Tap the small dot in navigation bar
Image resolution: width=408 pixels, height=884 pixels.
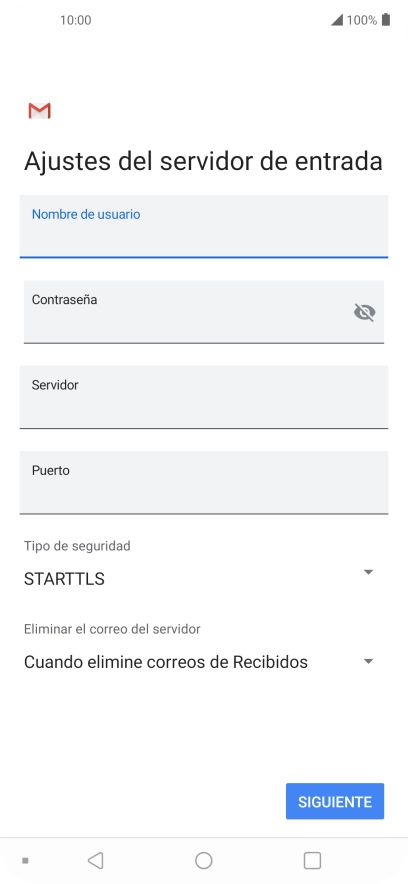(25, 860)
